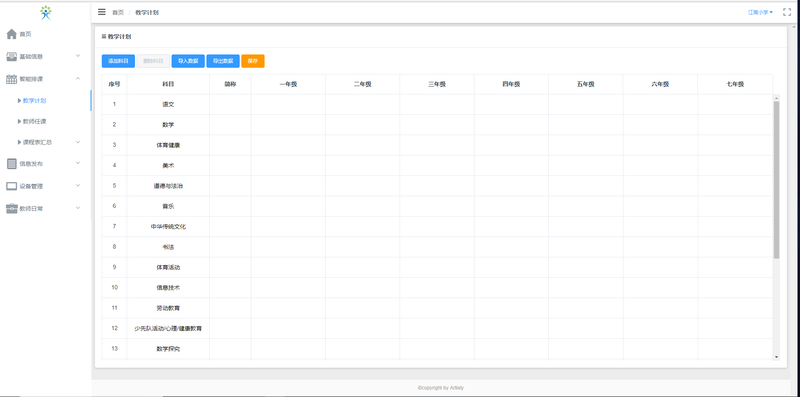Click 教学计划 in the breadcrumb
The image size is (800, 397).
click(x=147, y=12)
